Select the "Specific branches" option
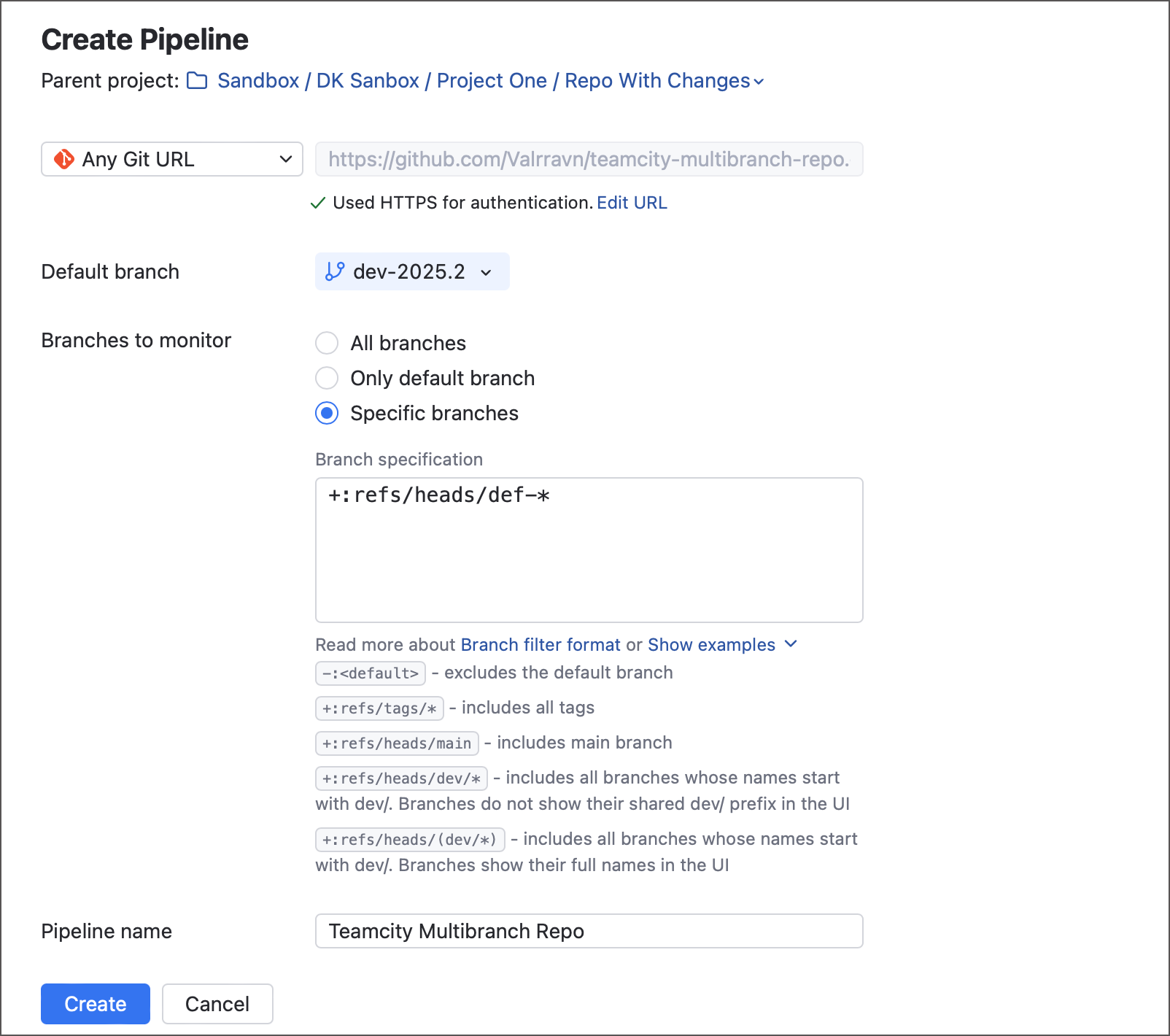Viewport: 1170px width, 1036px height. pos(327,413)
